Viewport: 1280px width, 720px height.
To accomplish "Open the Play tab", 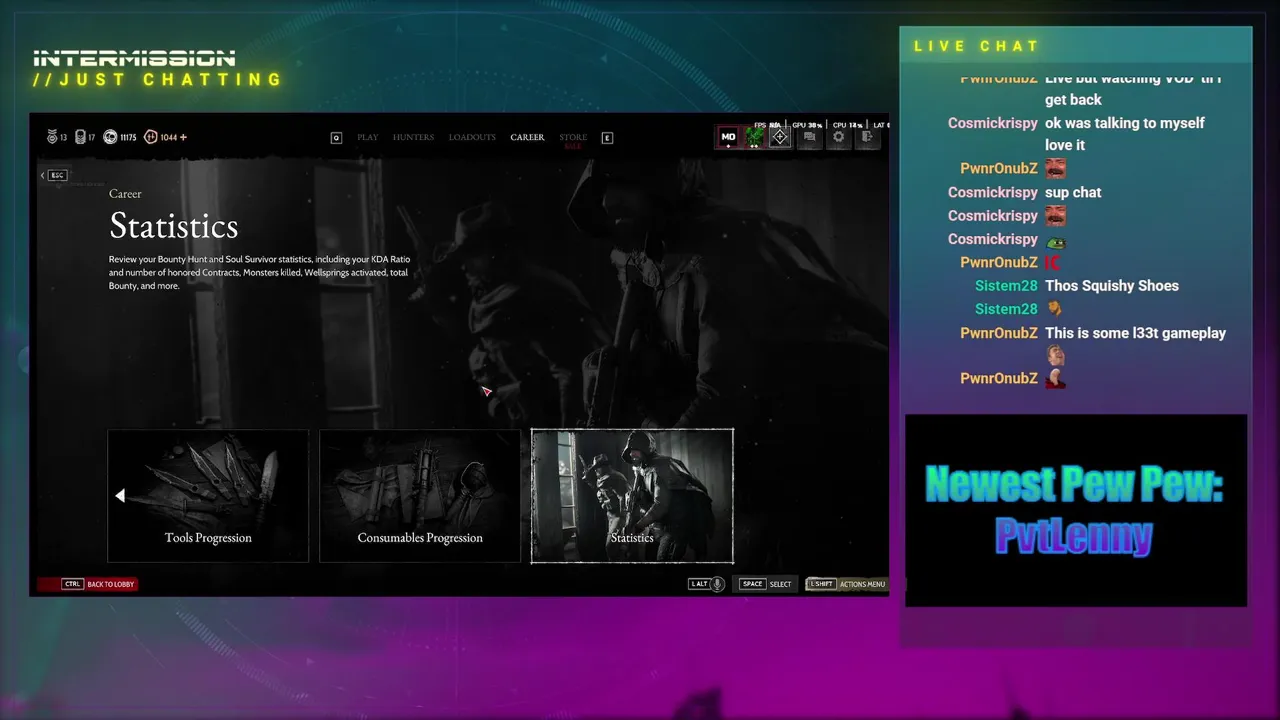I will (x=368, y=137).
